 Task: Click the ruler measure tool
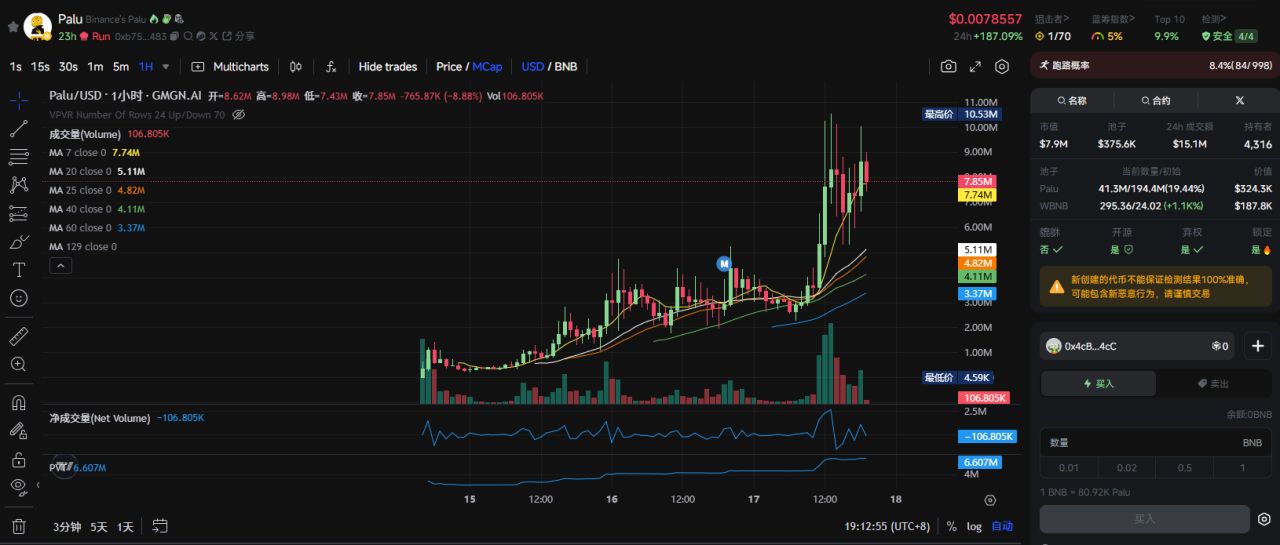(x=18, y=336)
